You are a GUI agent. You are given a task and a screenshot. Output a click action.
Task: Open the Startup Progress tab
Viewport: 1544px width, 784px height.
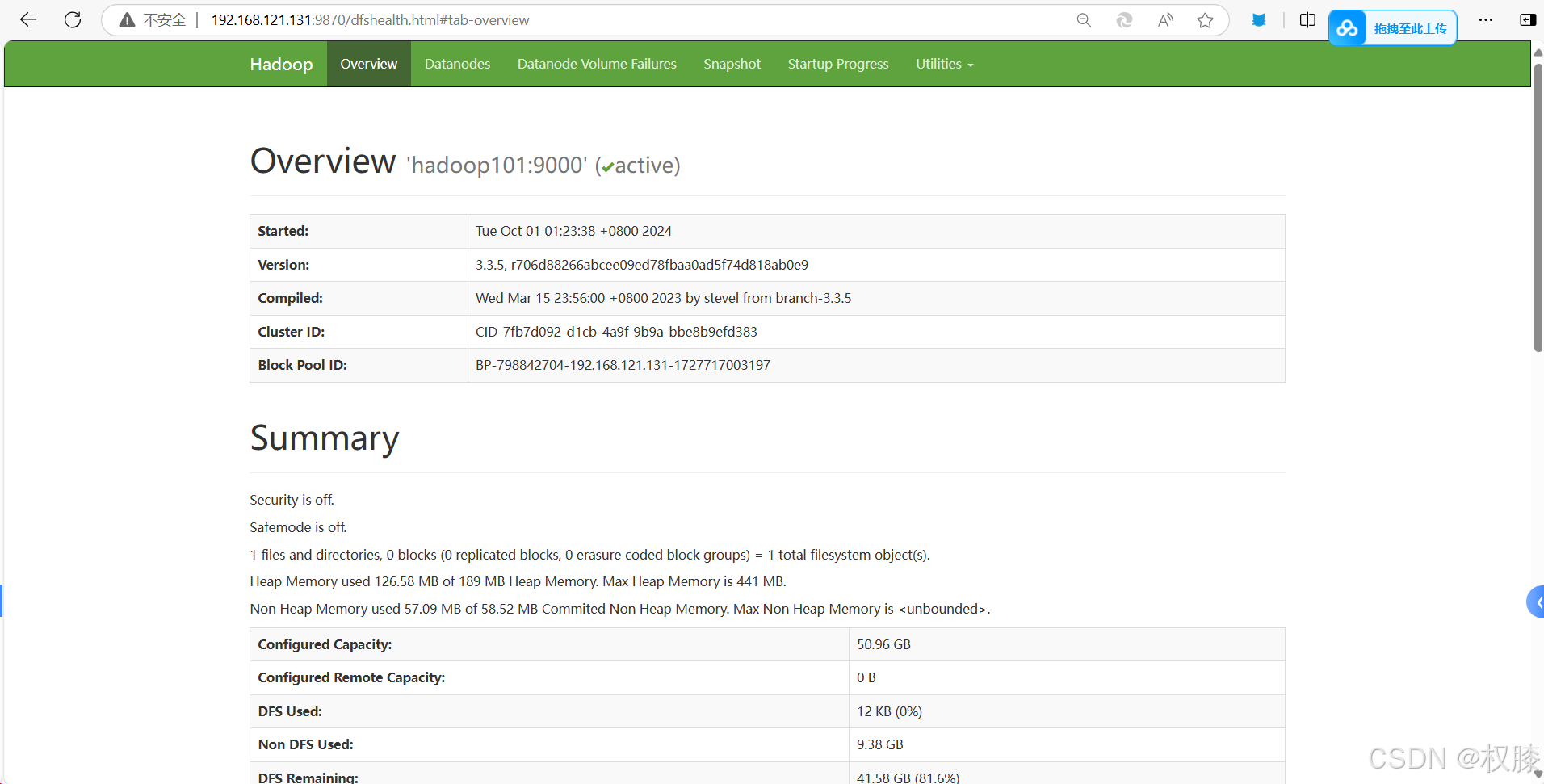tap(838, 64)
